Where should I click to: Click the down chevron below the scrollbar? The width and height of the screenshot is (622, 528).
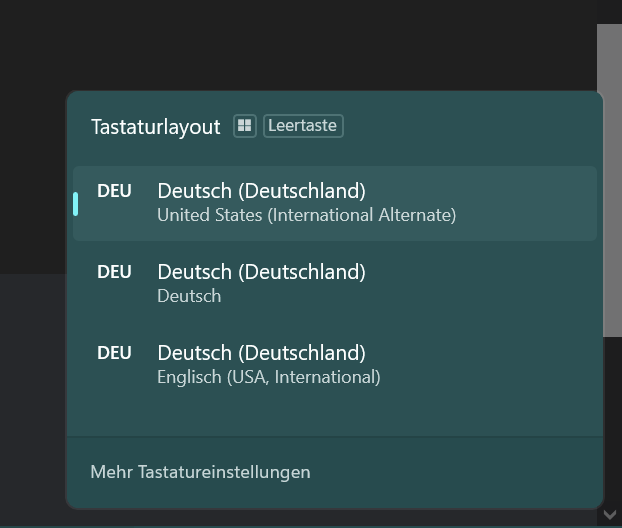click(610, 515)
